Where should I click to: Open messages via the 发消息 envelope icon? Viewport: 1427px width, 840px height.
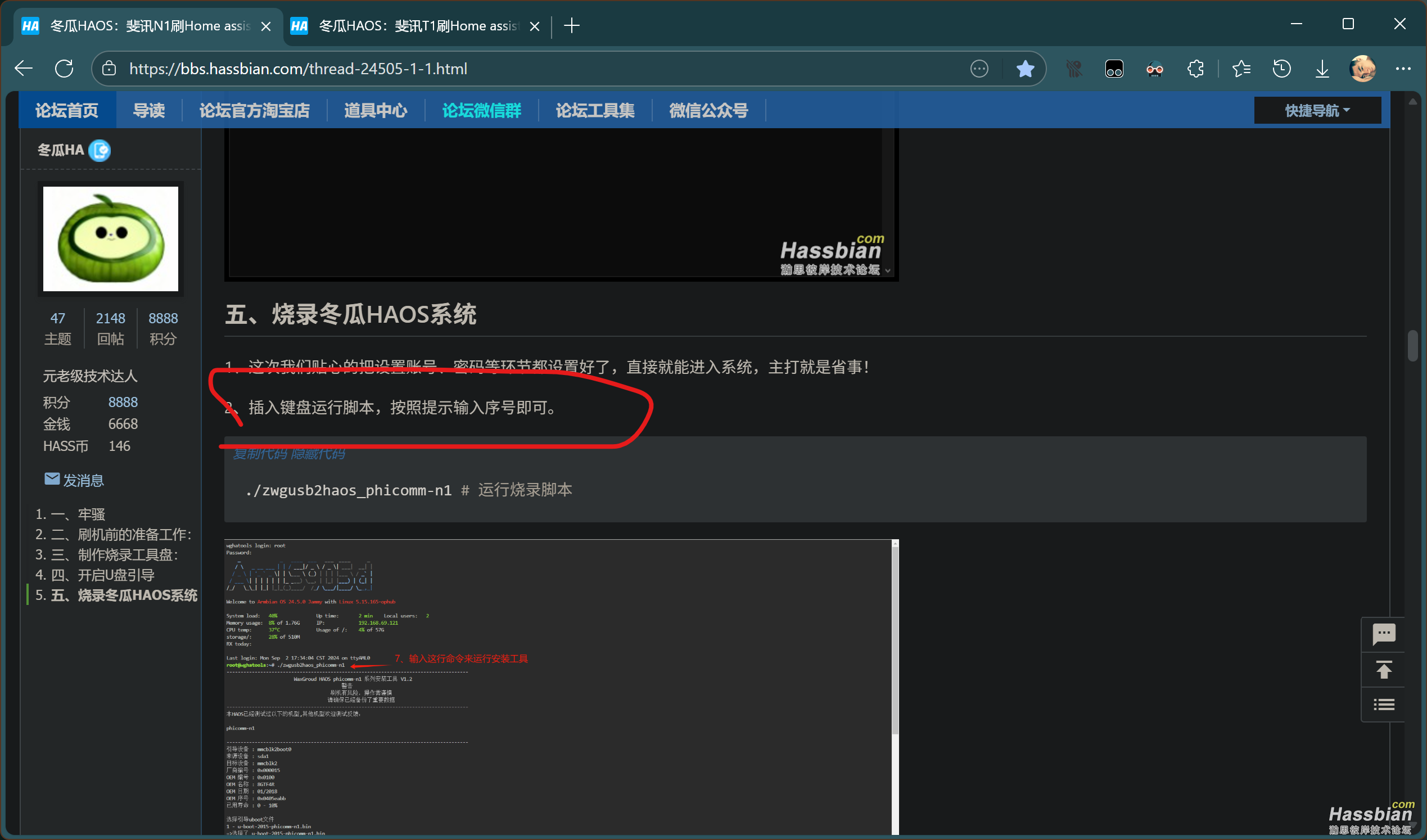click(52, 478)
